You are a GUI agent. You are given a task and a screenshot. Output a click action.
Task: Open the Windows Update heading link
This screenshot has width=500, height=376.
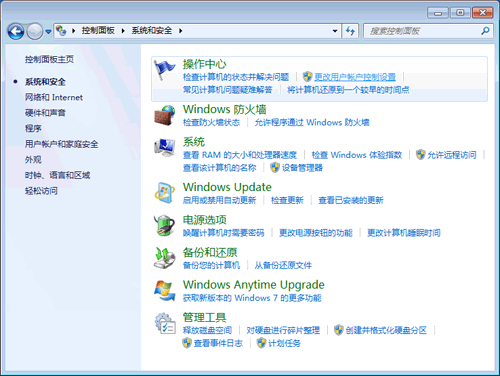tap(227, 187)
